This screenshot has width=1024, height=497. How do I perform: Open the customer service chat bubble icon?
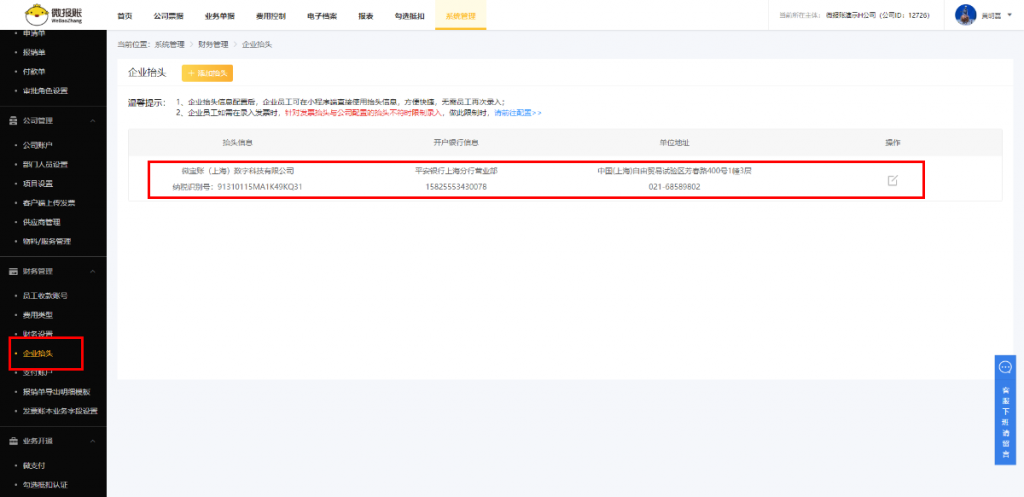(1005, 368)
